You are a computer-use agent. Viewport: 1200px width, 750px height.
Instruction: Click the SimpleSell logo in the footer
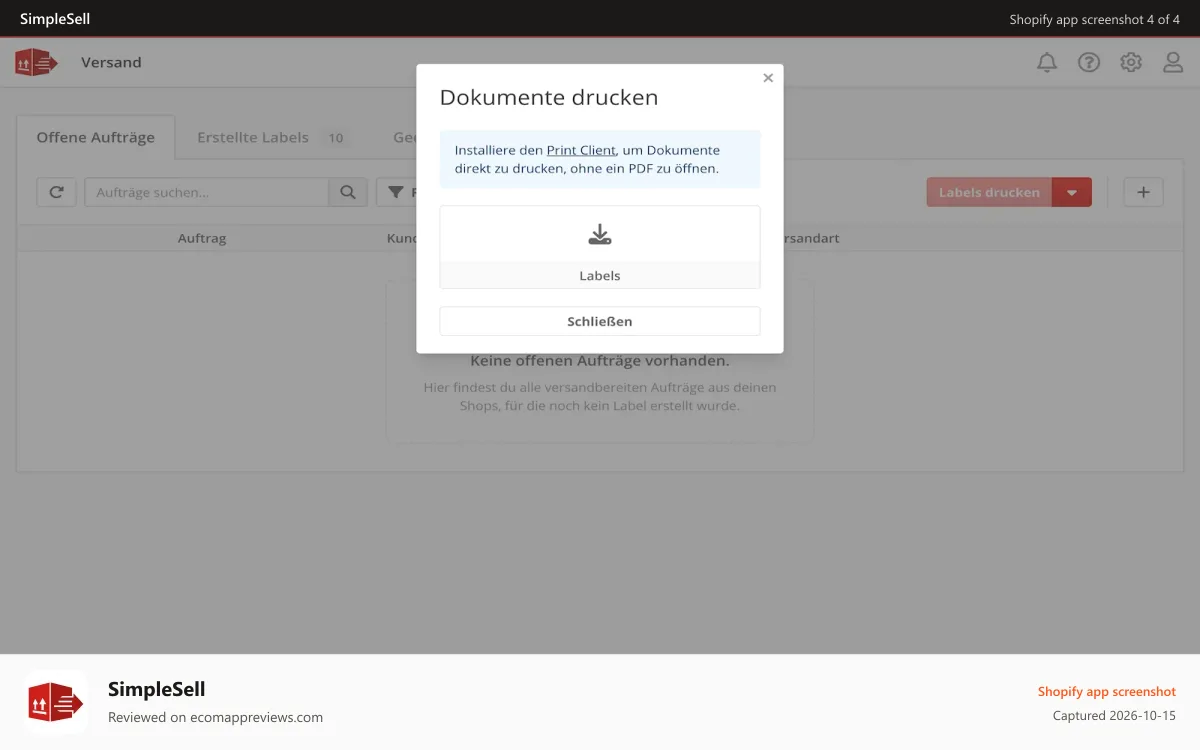coord(56,702)
